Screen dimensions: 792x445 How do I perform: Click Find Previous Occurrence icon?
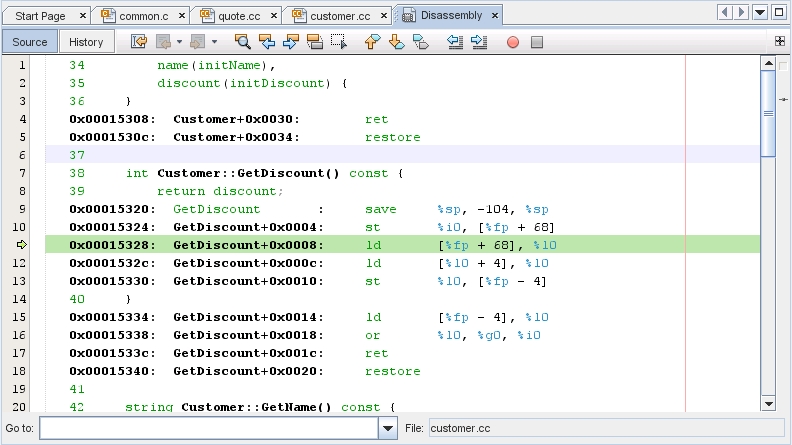point(267,42)
